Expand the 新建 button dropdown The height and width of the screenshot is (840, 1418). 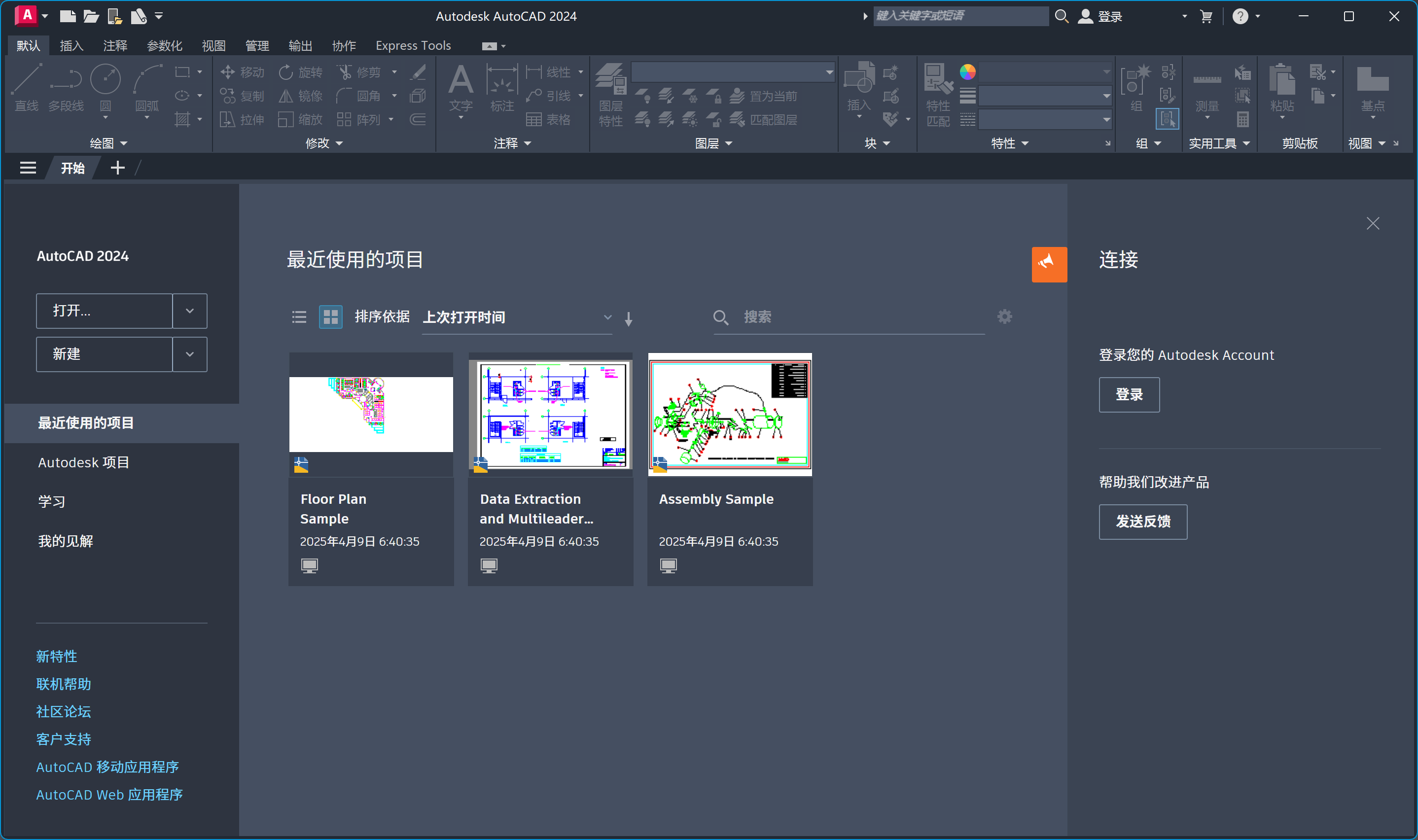click(190, 354)
